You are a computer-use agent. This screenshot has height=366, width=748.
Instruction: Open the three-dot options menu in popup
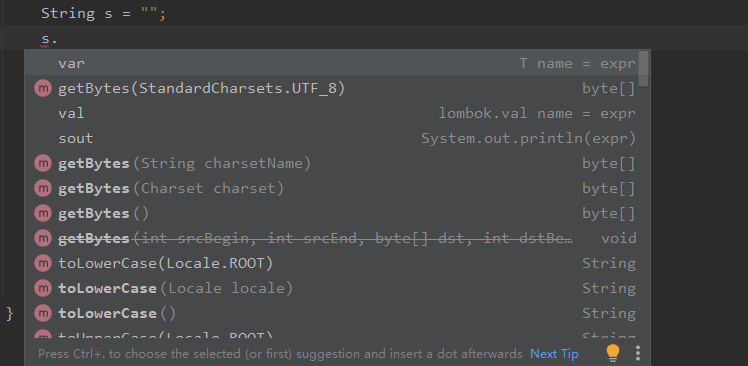(x=638, y=353)
